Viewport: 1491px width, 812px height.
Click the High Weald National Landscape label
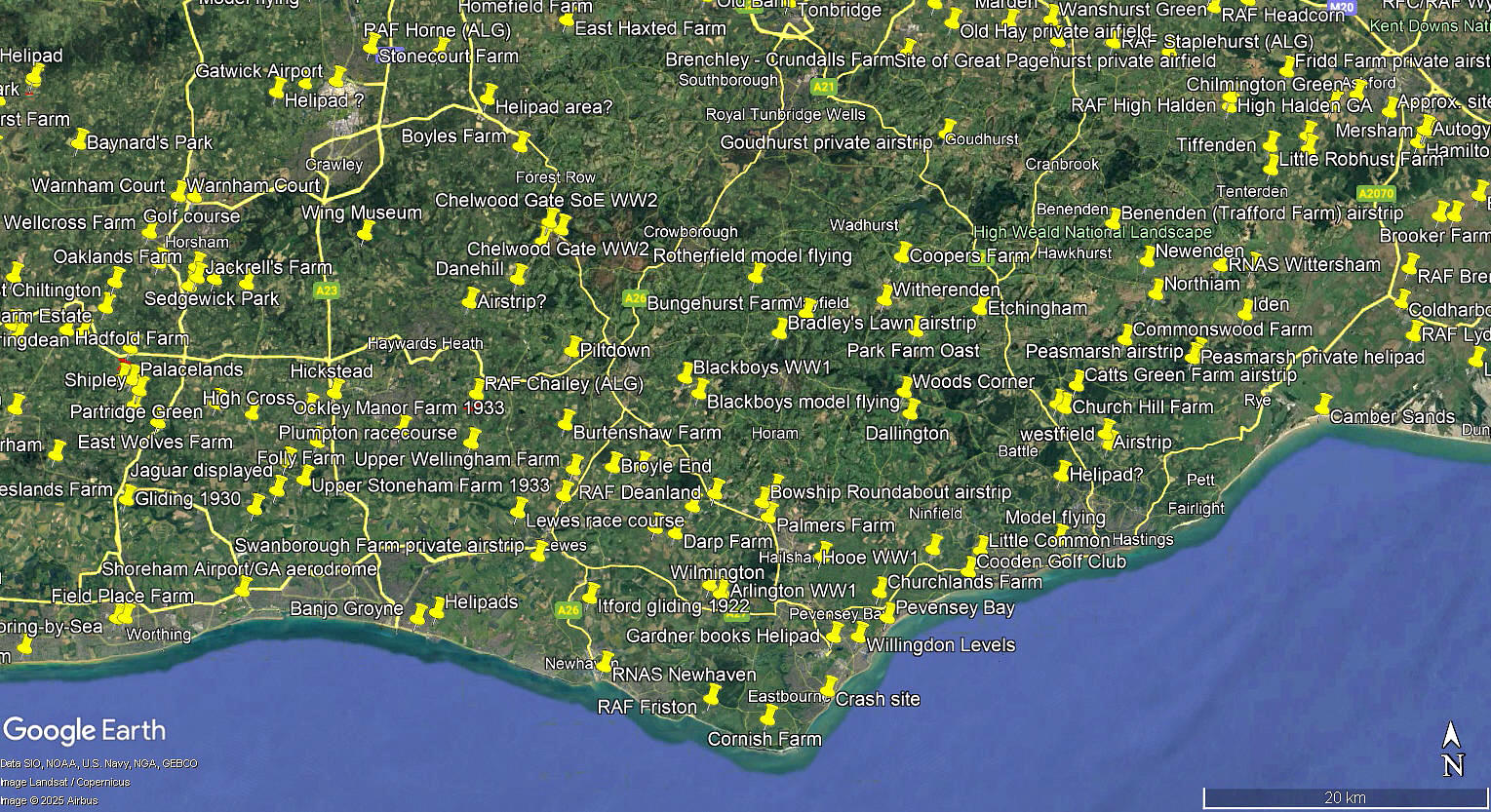pyautogui.click(x=1092, y=232)
